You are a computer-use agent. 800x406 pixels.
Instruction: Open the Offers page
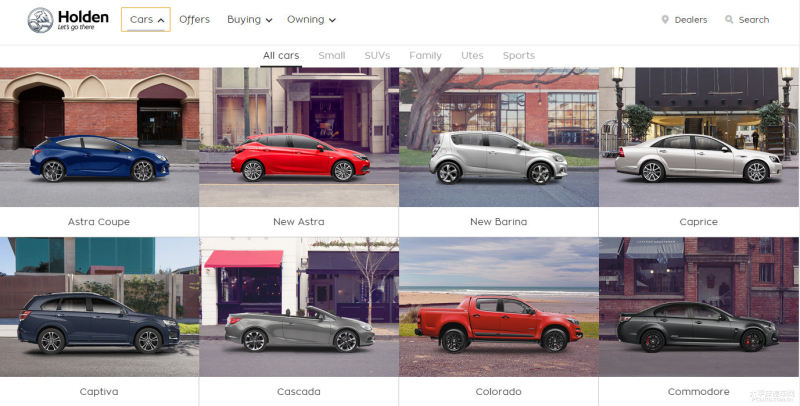194,20
